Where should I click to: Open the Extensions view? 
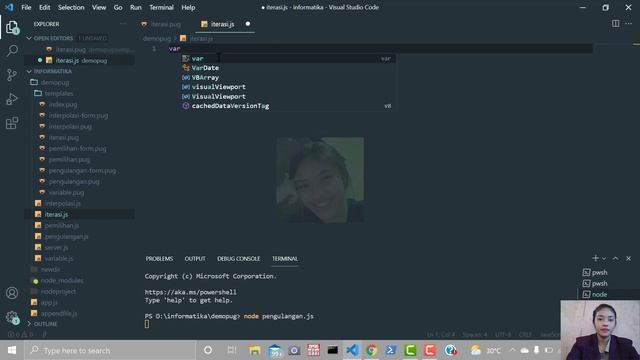pyautogui.click(x=12, y=123)
